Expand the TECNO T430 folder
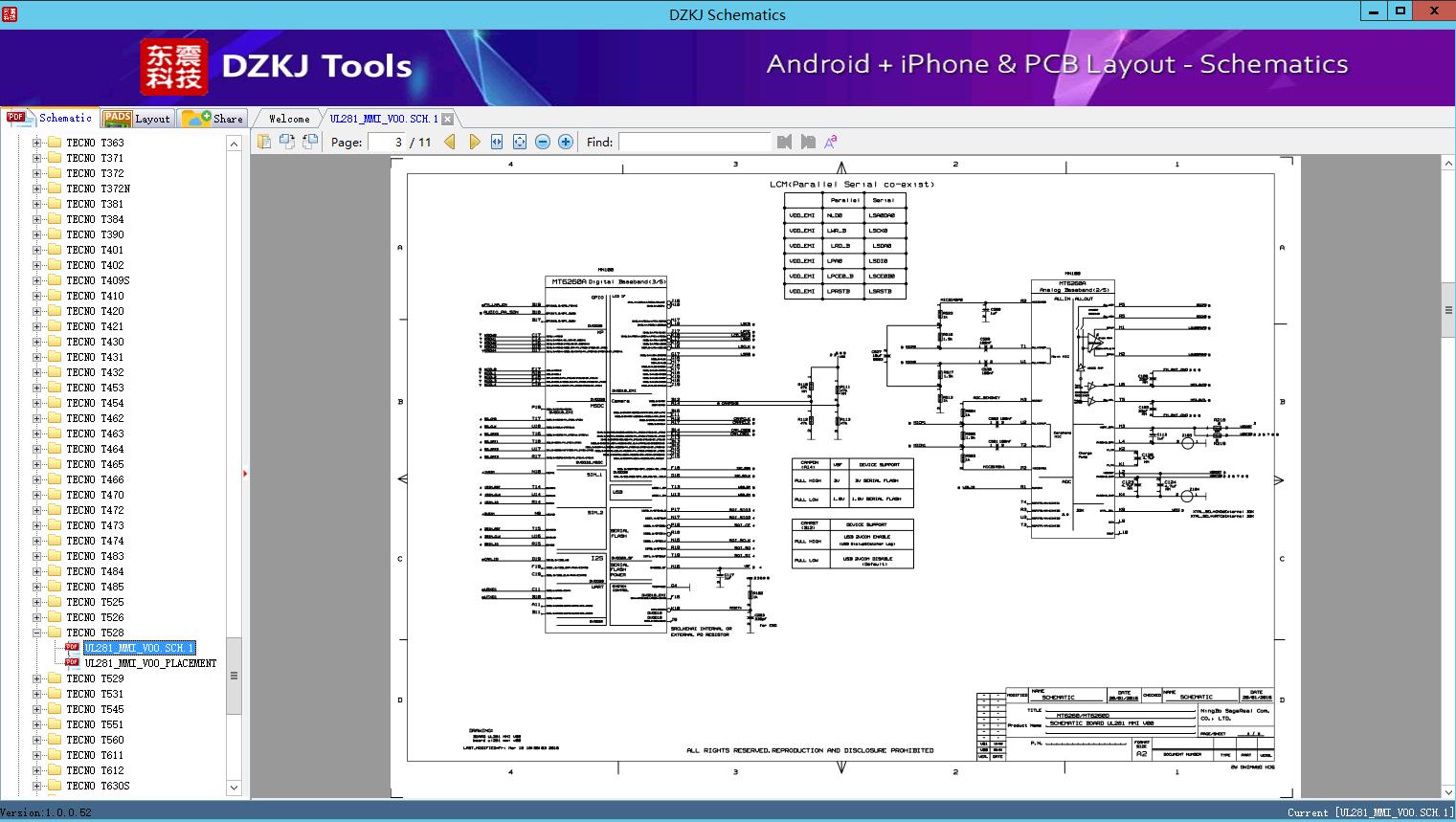The width and height of the screenshot is (1456, 822). [x=37, y=342]
